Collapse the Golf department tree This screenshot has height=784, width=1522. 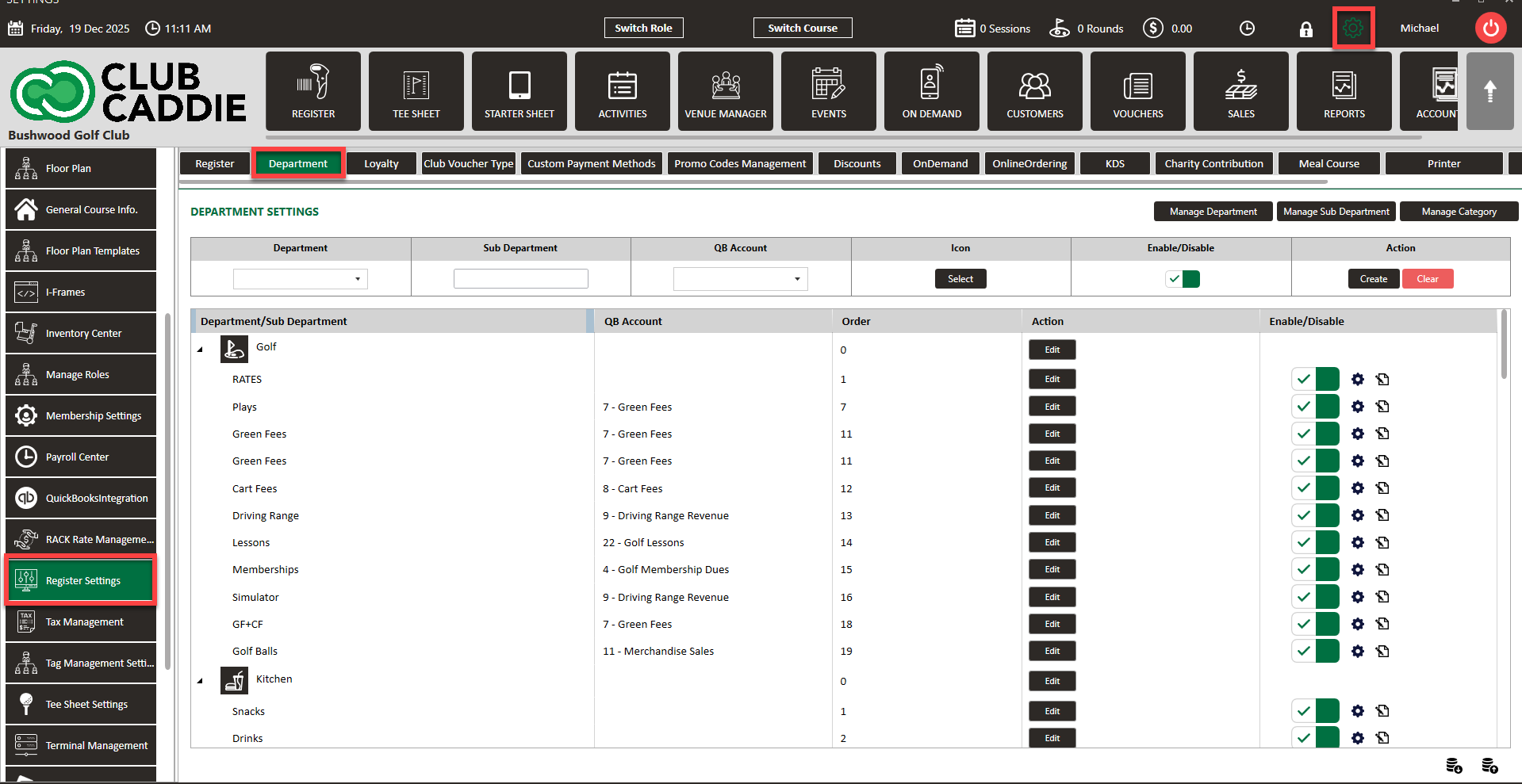coord(200,350)
